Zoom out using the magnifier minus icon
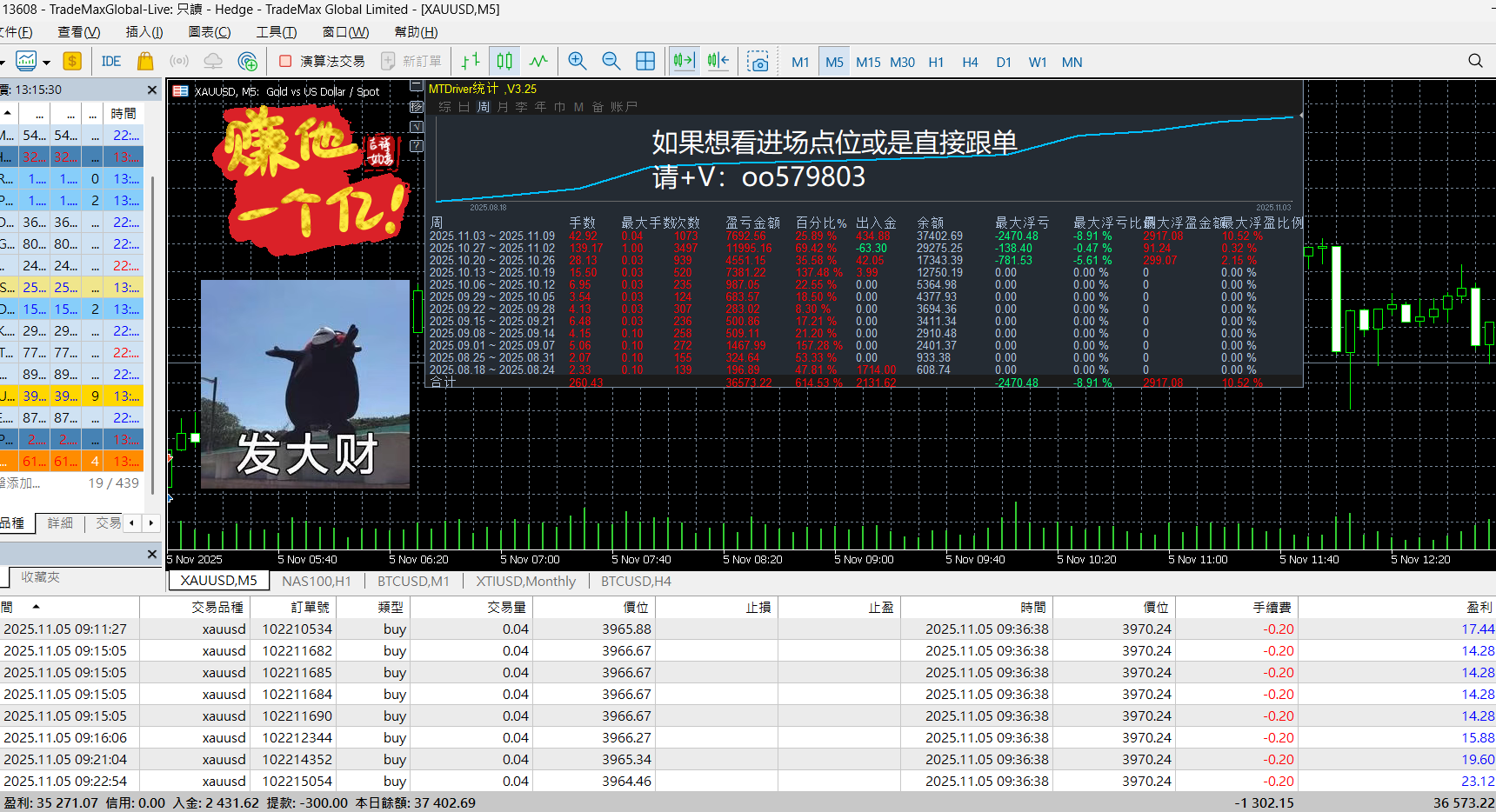 611,61
